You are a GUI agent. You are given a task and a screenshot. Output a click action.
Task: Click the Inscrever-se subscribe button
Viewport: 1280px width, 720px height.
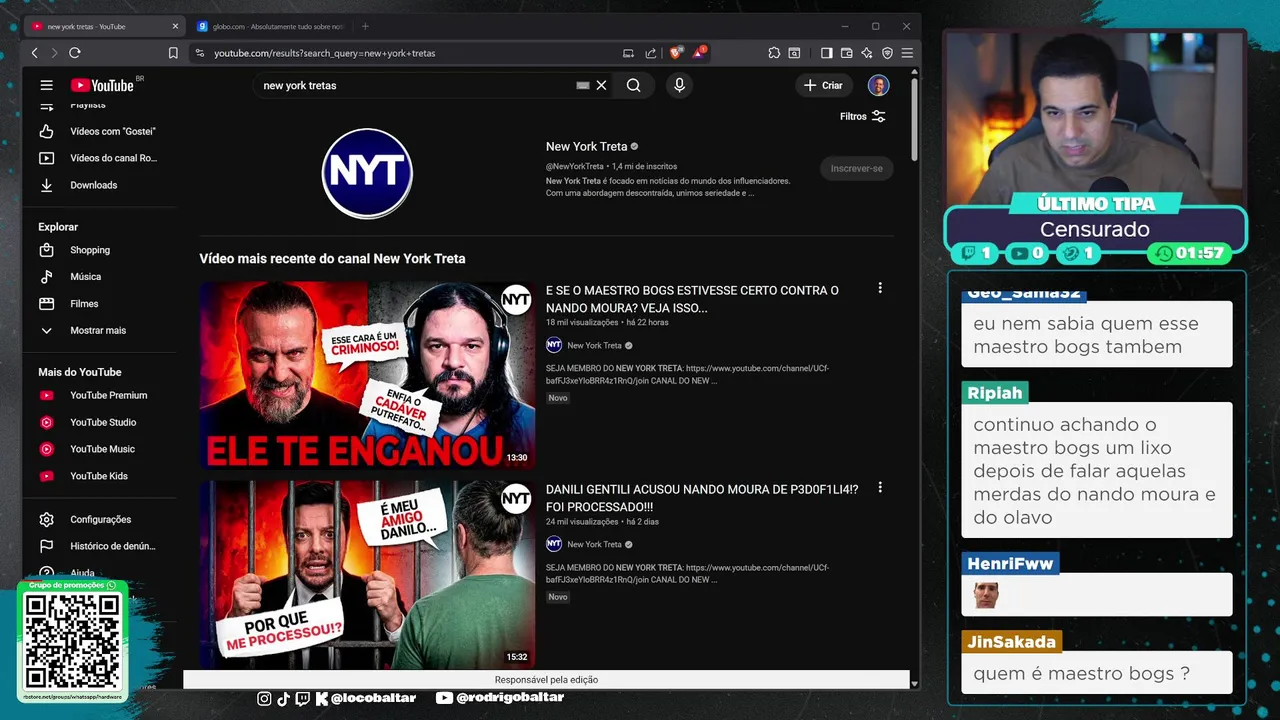(856, 168)
